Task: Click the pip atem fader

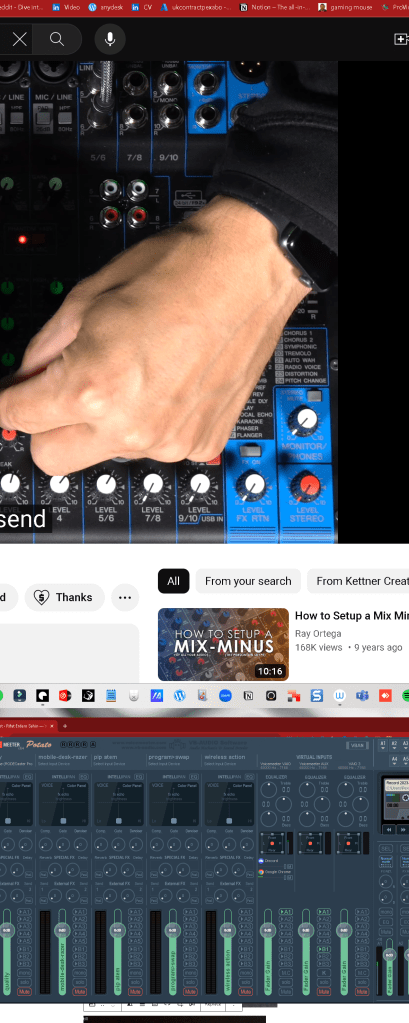Action: 117,930
